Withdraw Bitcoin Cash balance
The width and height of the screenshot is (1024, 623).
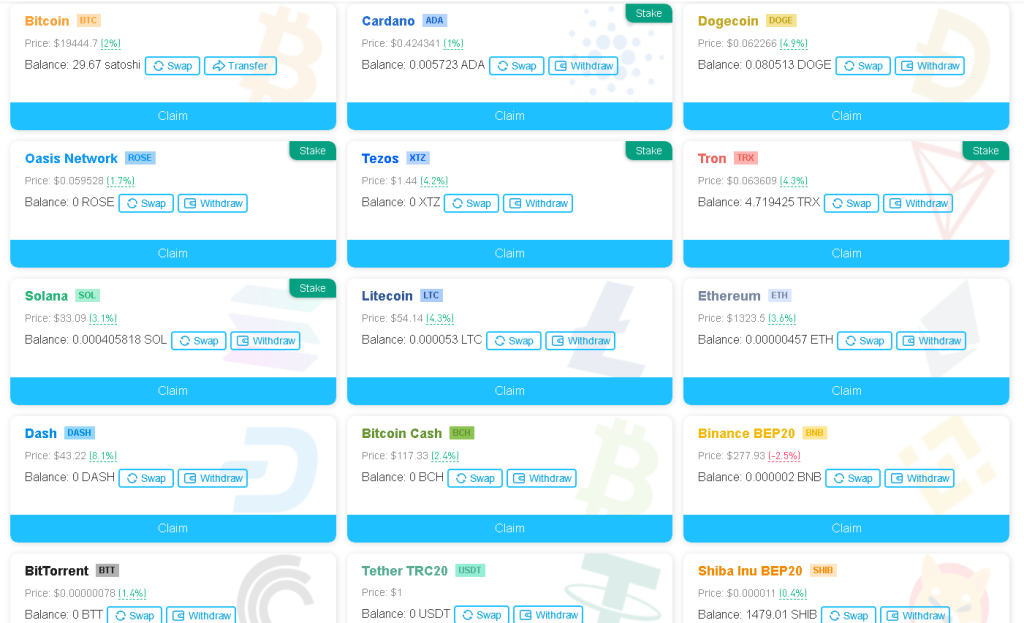[x=542, y=478]
